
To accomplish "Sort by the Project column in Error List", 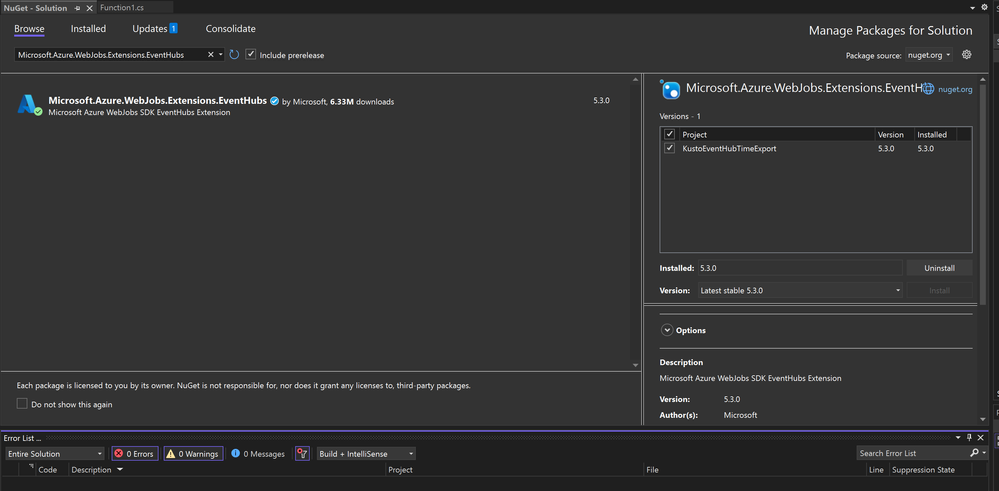I will point(401,469).
